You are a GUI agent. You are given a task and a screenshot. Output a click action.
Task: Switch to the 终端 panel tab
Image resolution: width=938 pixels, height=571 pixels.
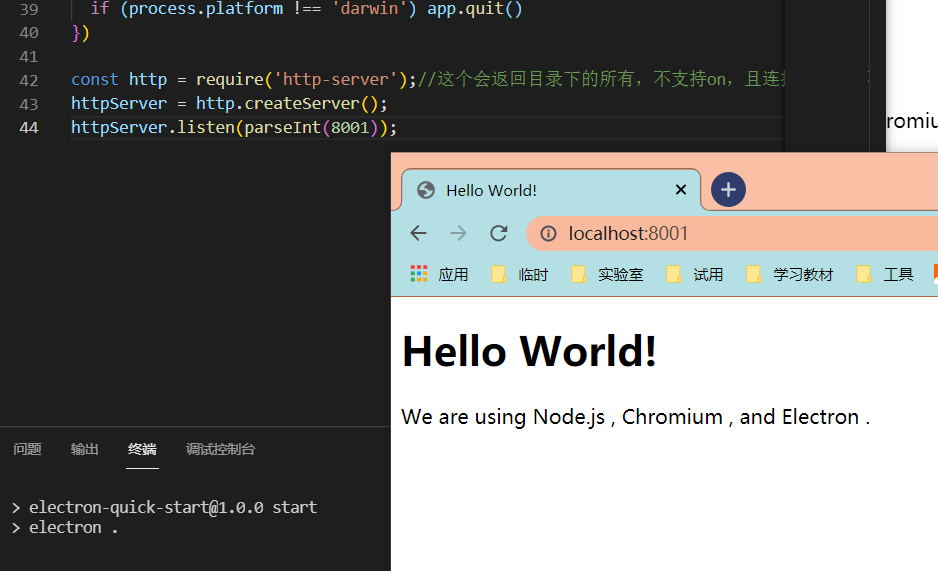click(x=142, y=449)
